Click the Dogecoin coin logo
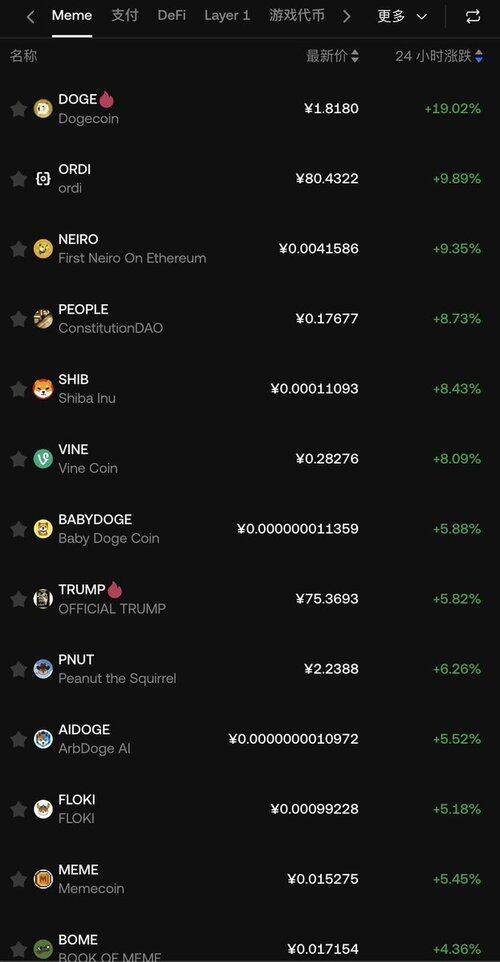 tap(43, 109)
